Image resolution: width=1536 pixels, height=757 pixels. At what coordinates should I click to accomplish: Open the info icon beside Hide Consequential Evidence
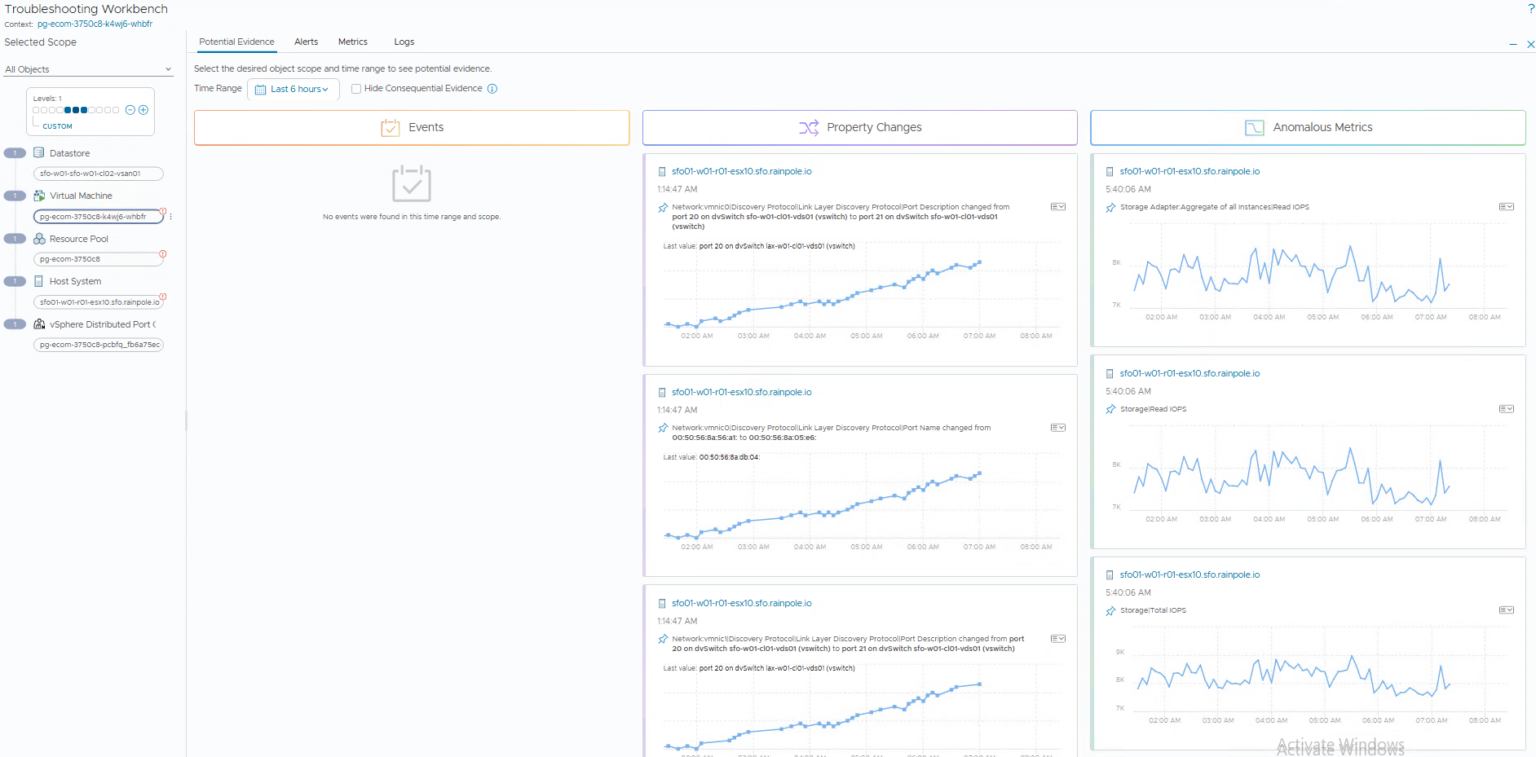click(492, 89)
